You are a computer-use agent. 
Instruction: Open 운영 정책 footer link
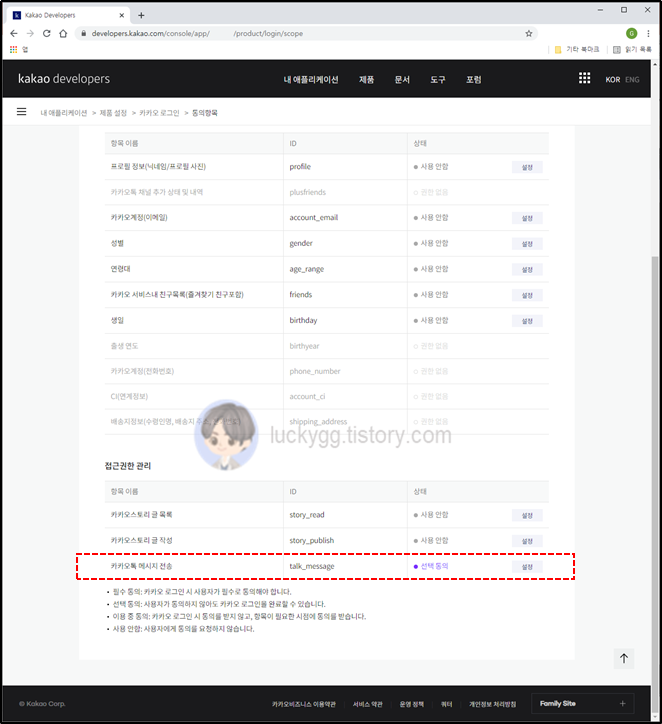point(412,704)
